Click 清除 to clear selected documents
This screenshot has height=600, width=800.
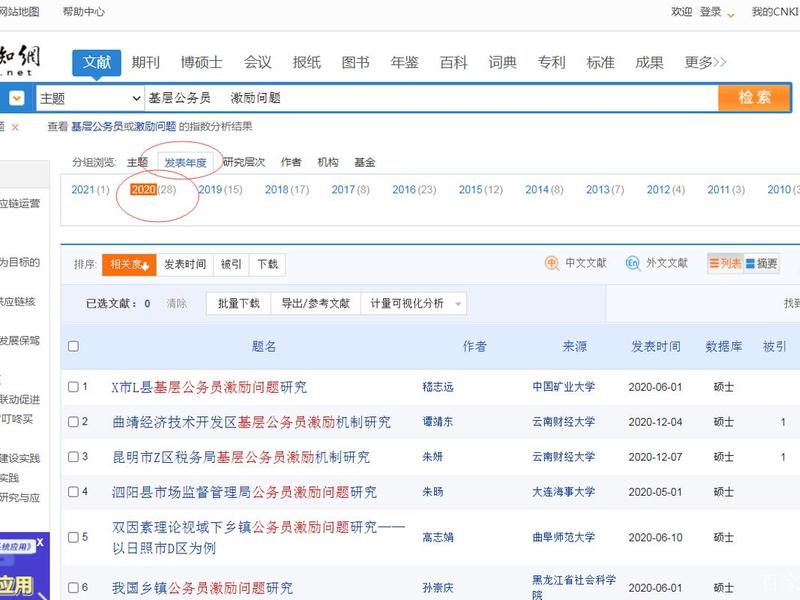tap(176, 304)
